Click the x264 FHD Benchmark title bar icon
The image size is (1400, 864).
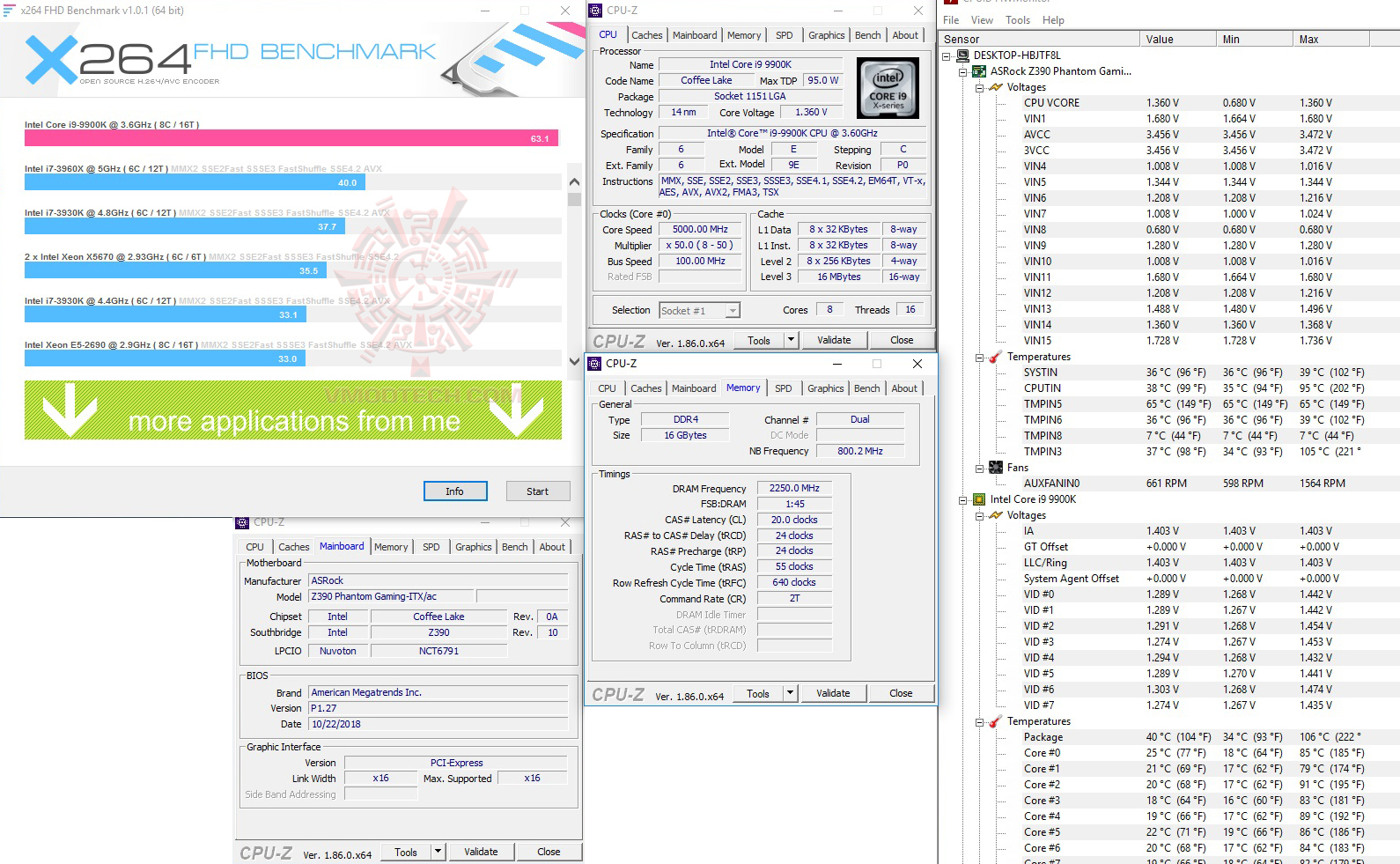coord(9,11)
